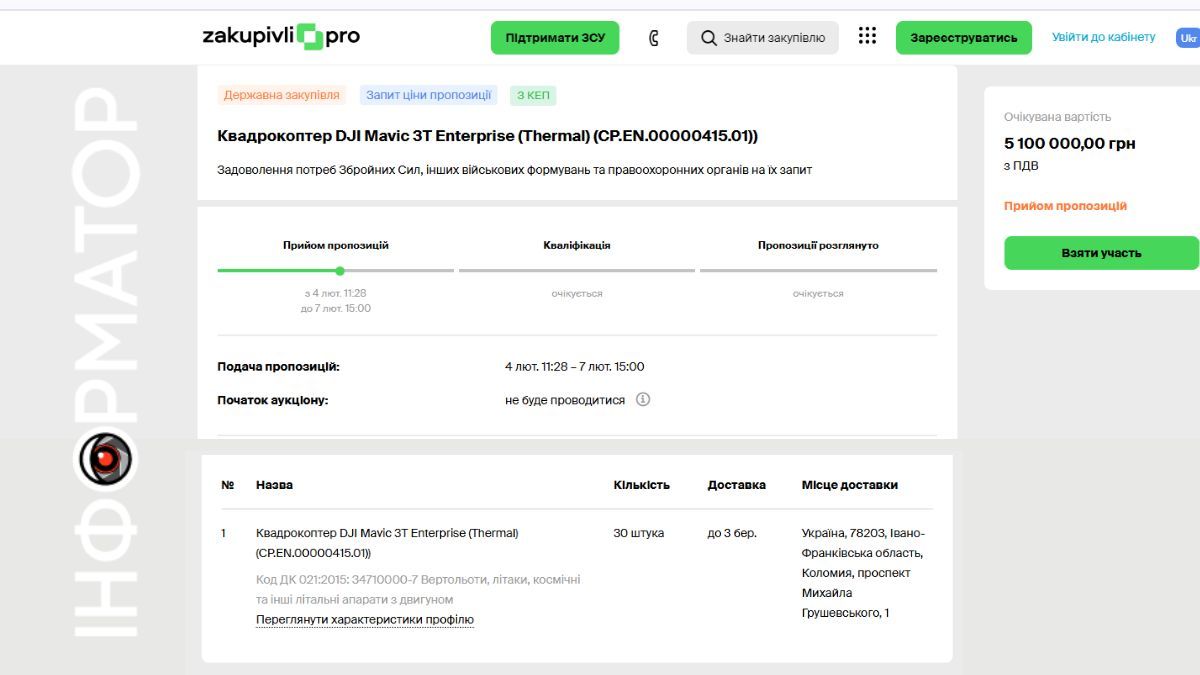
Task: Click the info icon beside 'не буде проводитися'
Action: click(643, 400)
